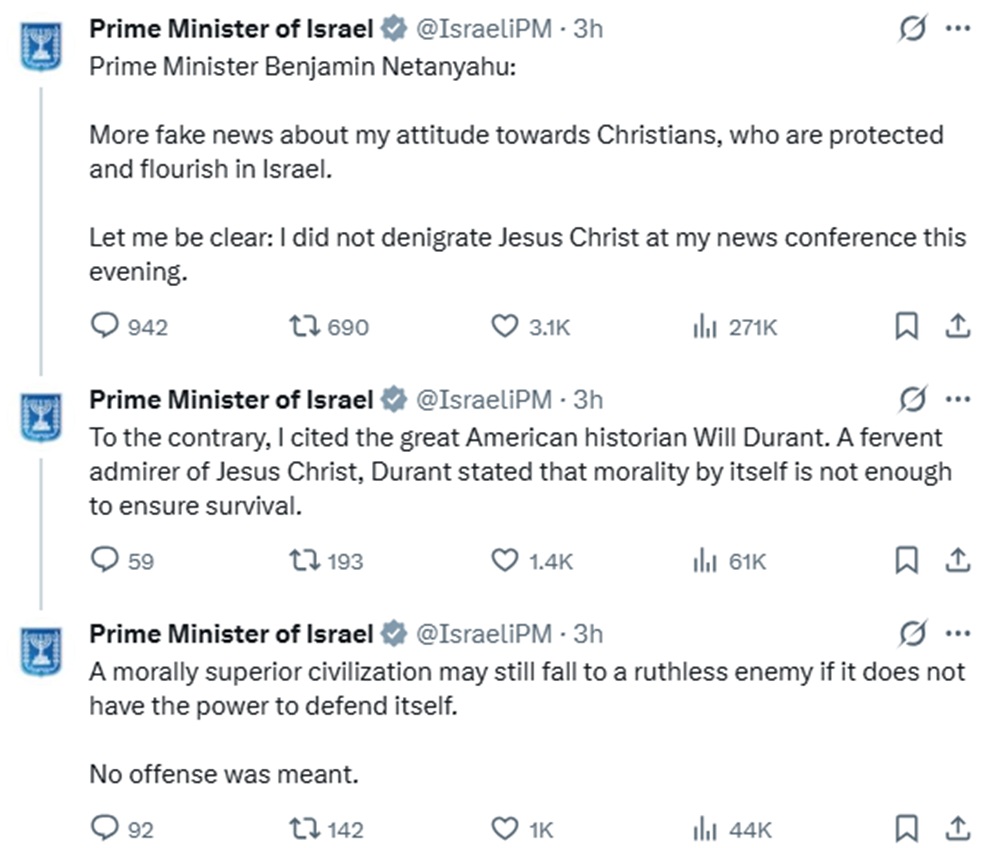View analytics showing 271K views
This screenshot has width=990, height=848.
(x=706, y=327)
